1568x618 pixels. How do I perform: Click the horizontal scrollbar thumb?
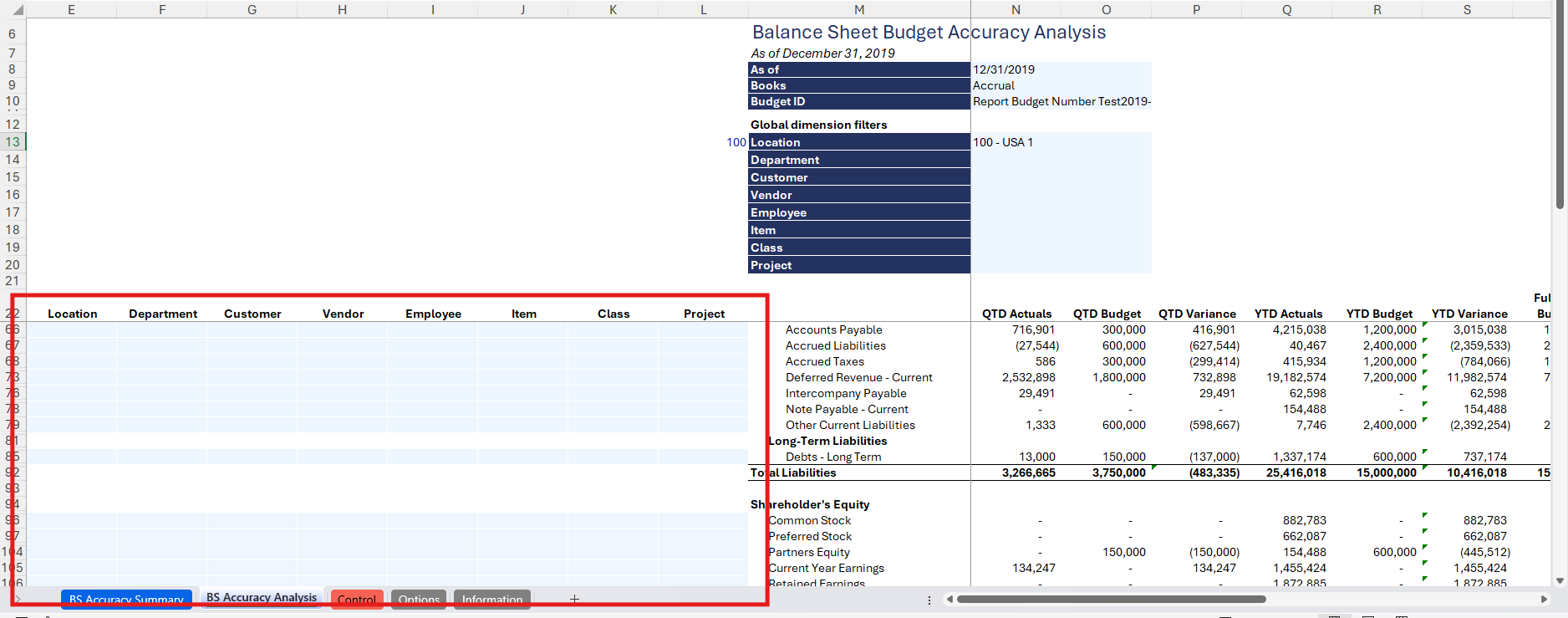(x=1111, y=599)
